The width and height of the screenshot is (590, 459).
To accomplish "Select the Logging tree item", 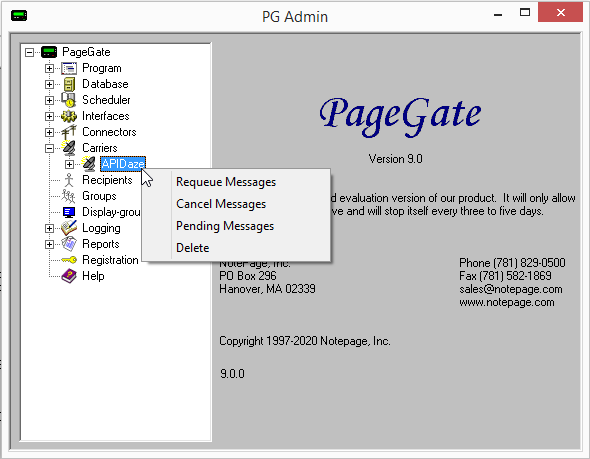I will coord(101,228).
